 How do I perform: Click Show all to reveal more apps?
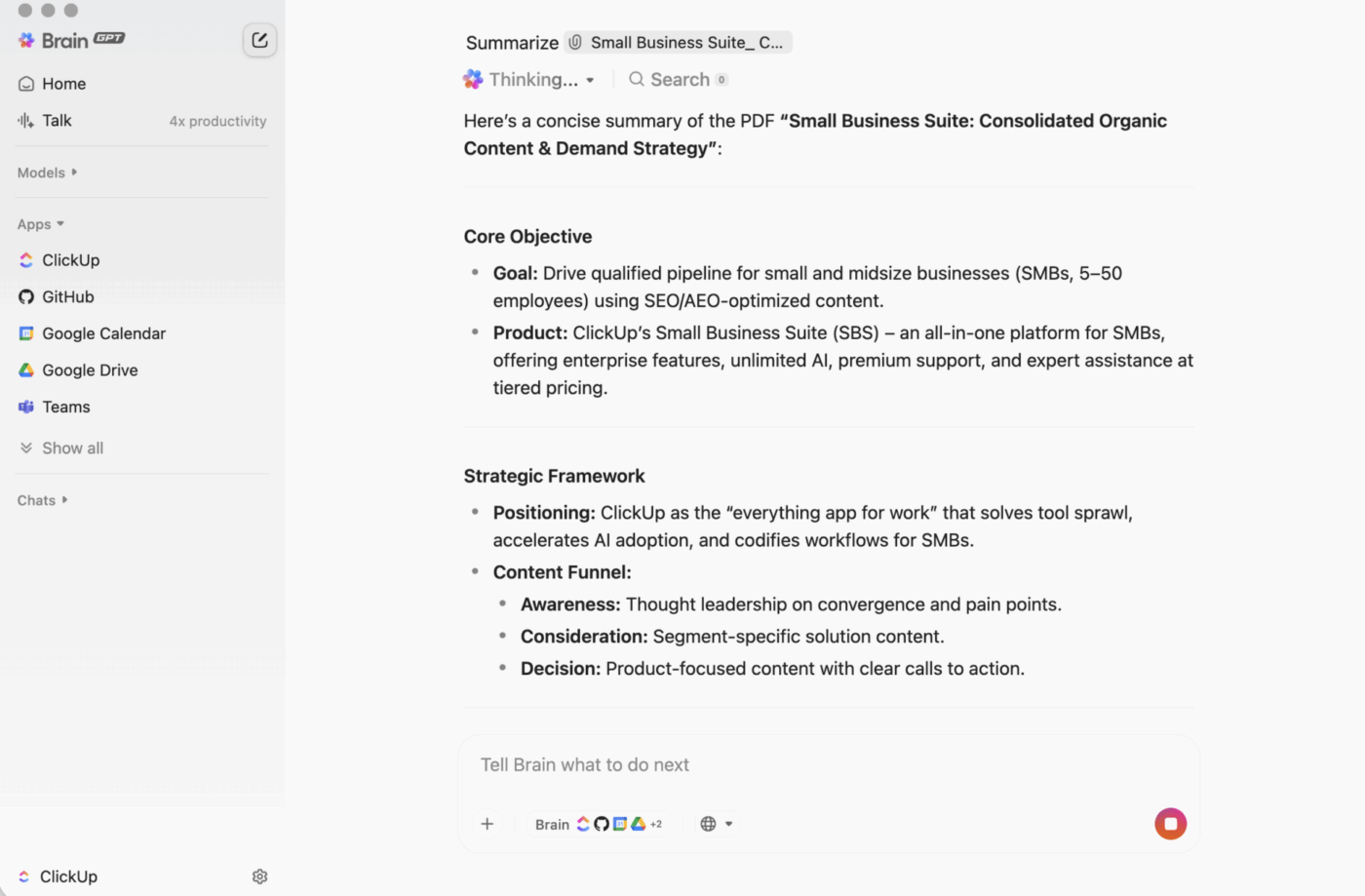72,448
